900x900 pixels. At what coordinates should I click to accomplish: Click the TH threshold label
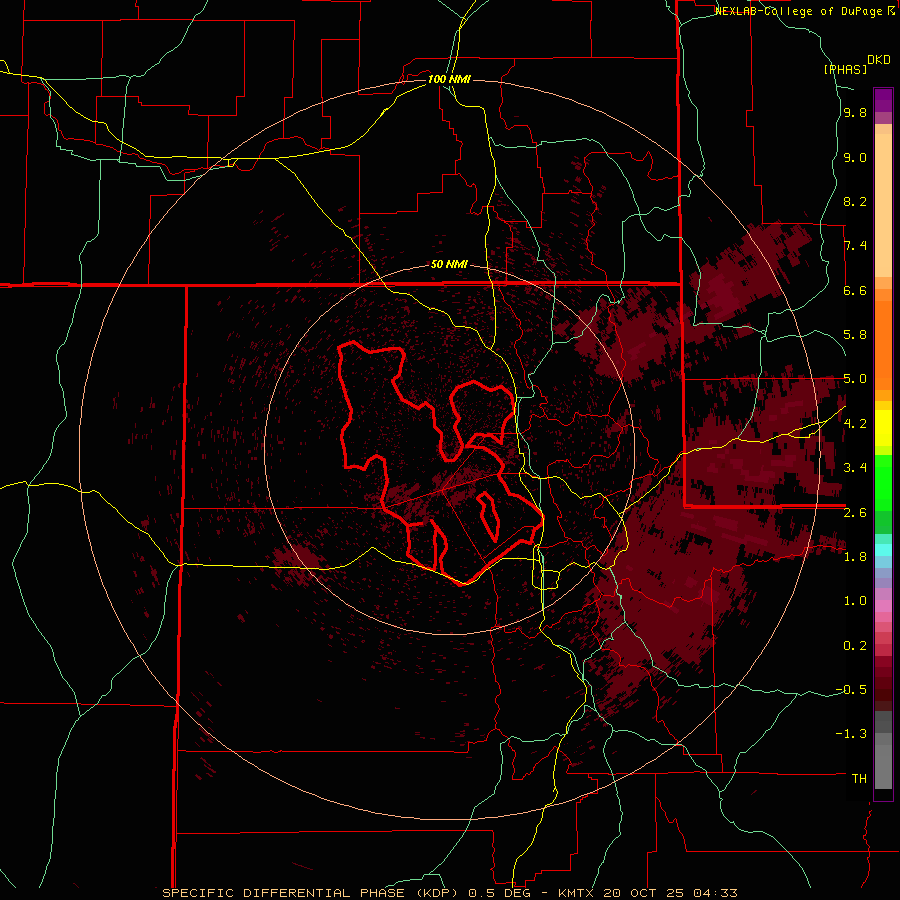pos(859,778)
